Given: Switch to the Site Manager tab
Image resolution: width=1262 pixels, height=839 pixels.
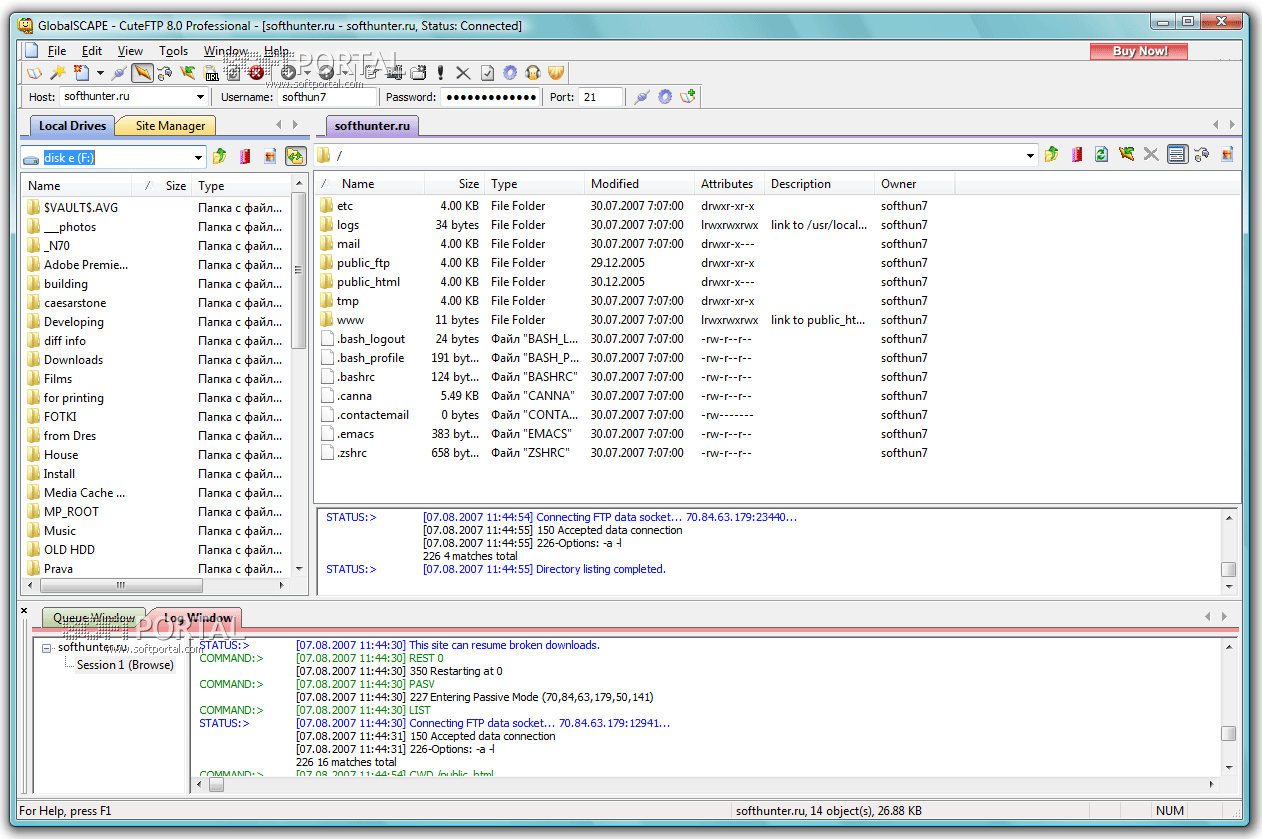Looking at the screenshot, I should (x=170, y=126).
